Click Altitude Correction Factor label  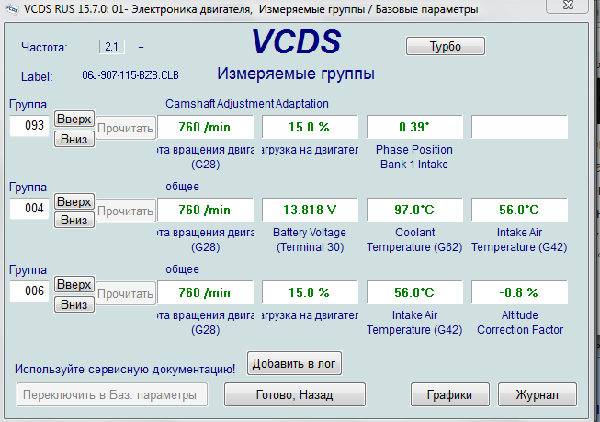coord(520,323)
